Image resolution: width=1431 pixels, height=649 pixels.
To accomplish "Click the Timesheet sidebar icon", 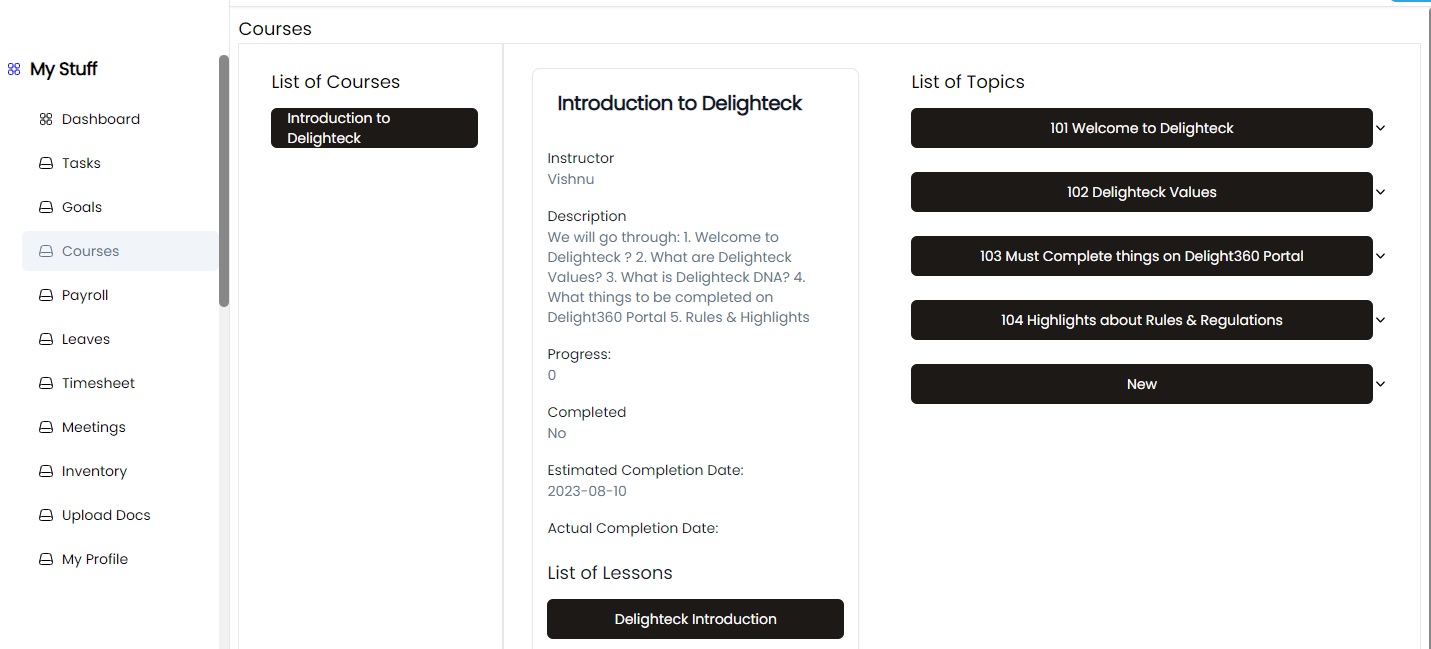I will (x=45, y=383).
